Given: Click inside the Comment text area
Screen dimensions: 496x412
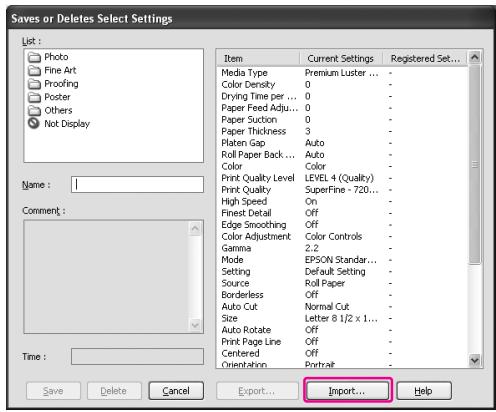Looking at the screenshot, I should tap(107, 277).
